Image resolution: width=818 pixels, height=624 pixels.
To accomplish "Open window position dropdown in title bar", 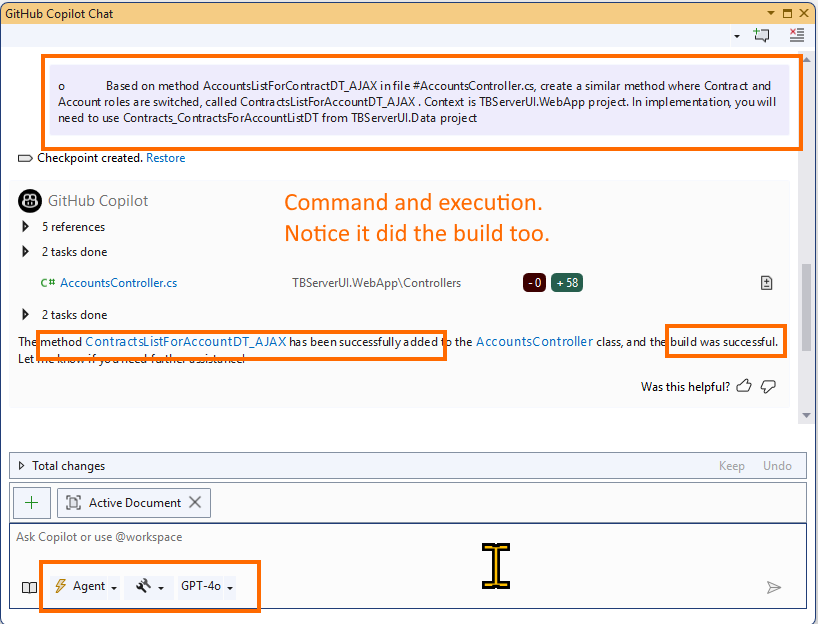I will pyautogui.click(x=771, y=13).
